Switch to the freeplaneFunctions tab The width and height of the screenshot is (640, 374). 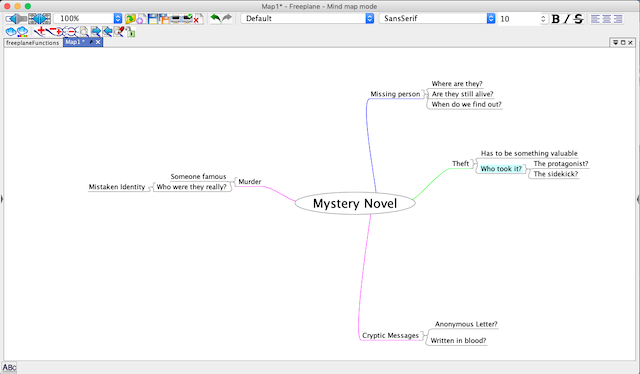pyautogui.click(x=33, y=42)
